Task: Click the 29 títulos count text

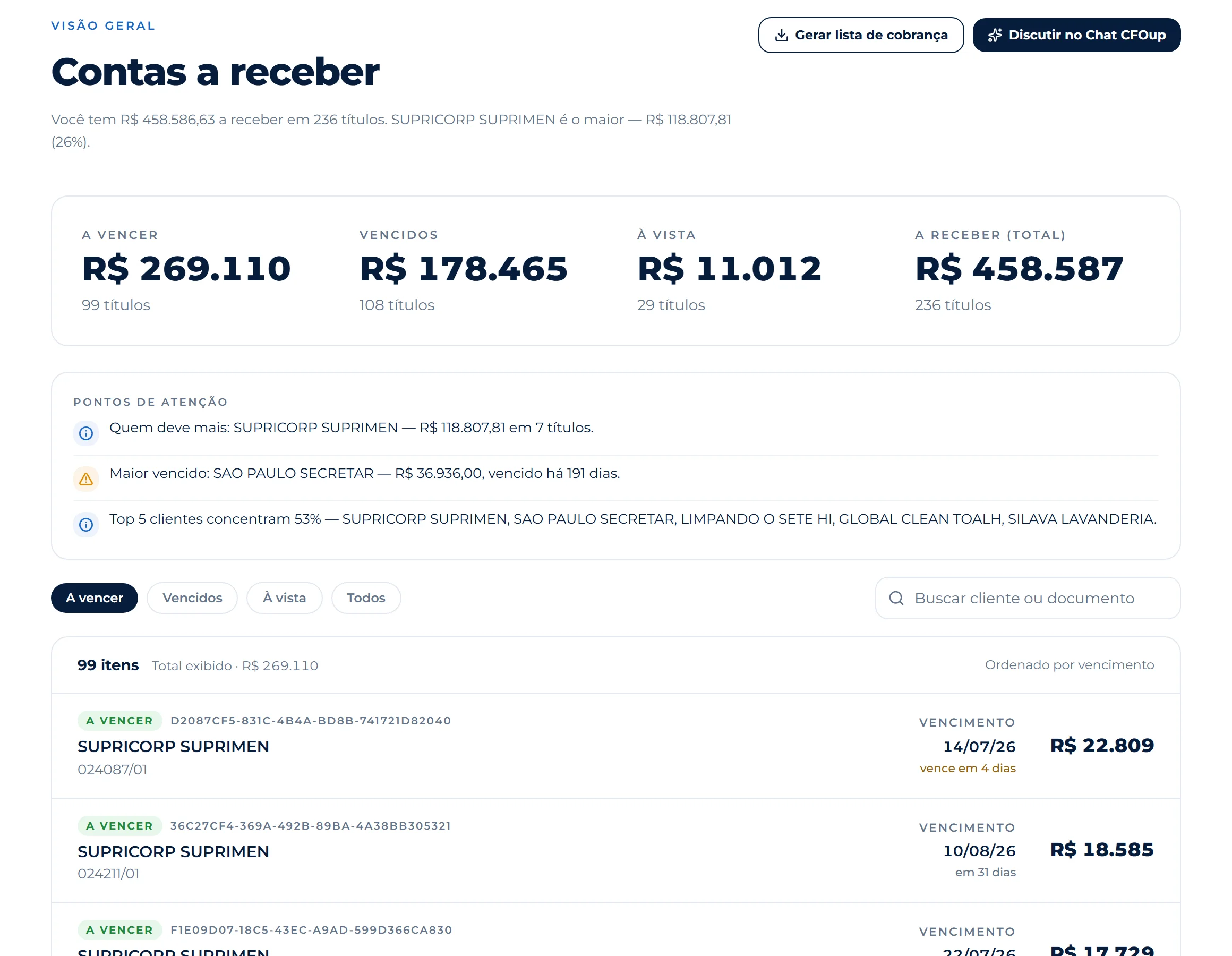Action: pos(671,305)
